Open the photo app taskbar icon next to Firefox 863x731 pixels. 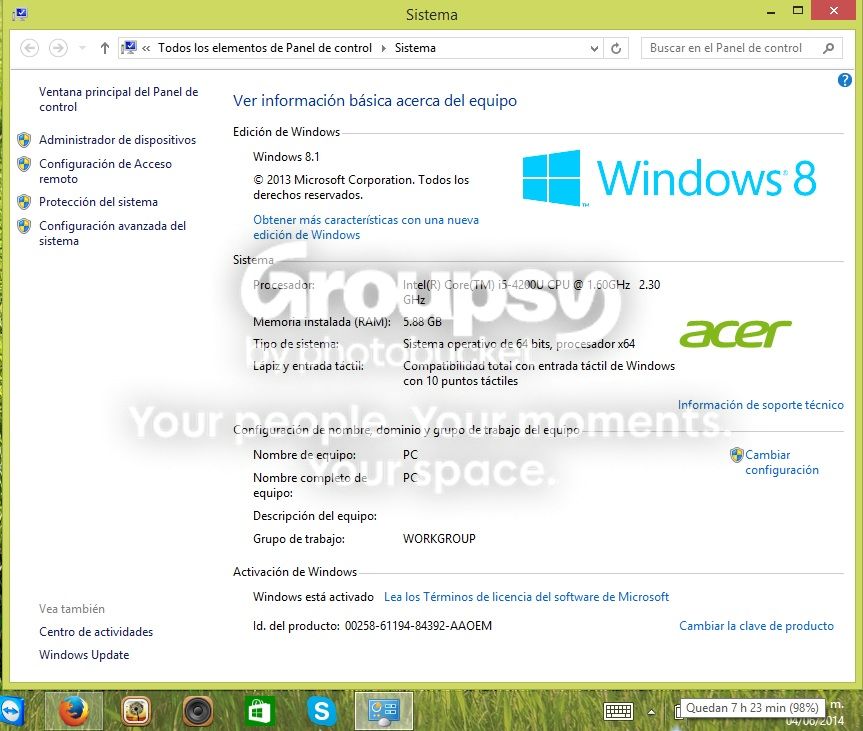[136, 711]
